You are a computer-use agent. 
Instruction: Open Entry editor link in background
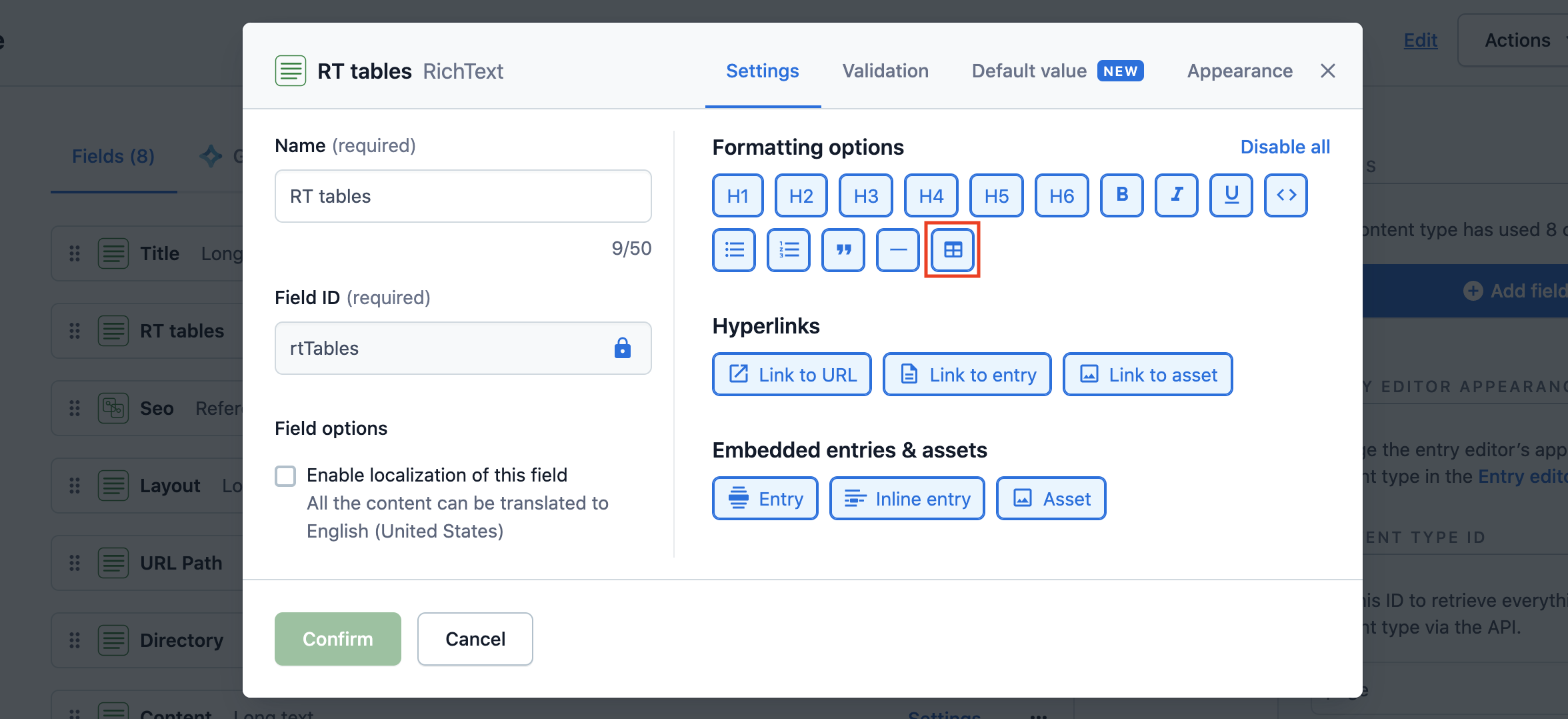[x=1523, y=476]
